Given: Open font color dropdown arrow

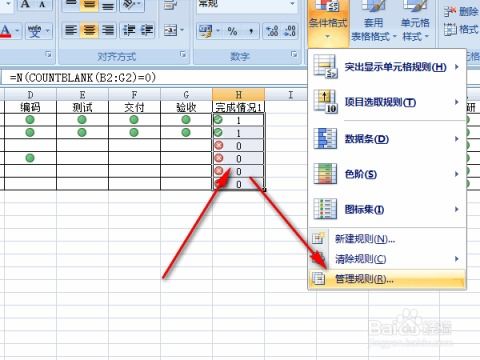Looking at the screenshot, I should tap(17, 31).
